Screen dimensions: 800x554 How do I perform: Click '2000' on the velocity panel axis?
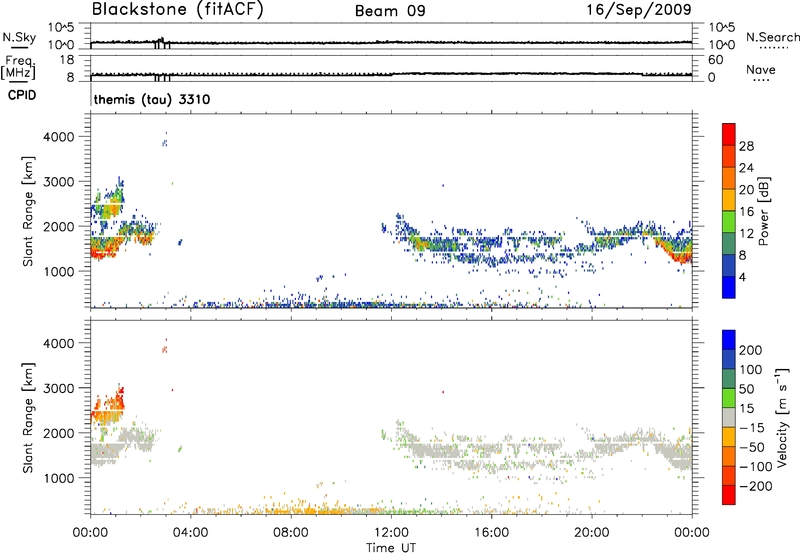[59, 433]
